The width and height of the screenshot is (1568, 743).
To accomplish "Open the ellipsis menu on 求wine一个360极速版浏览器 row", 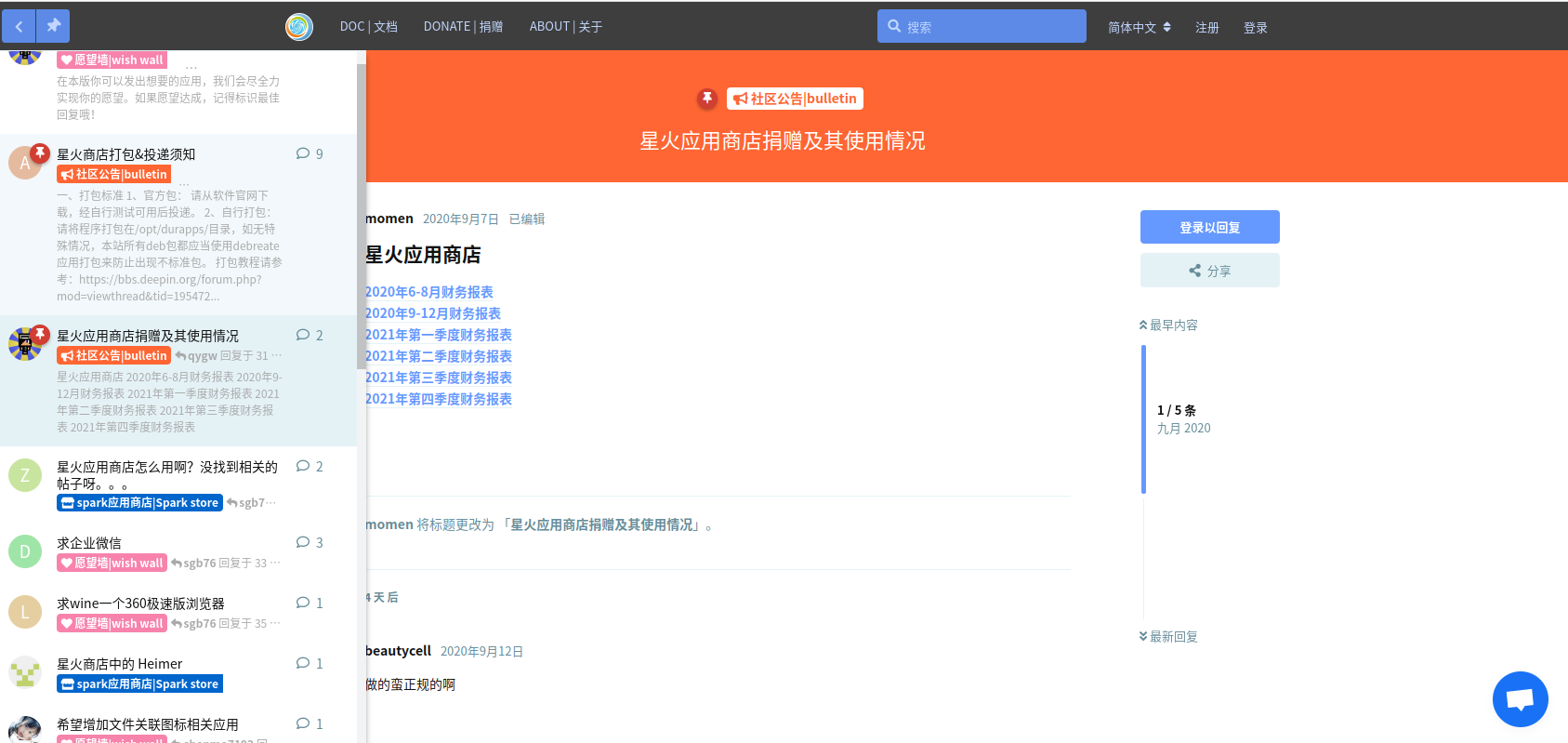I will click(x=275, y=624).
